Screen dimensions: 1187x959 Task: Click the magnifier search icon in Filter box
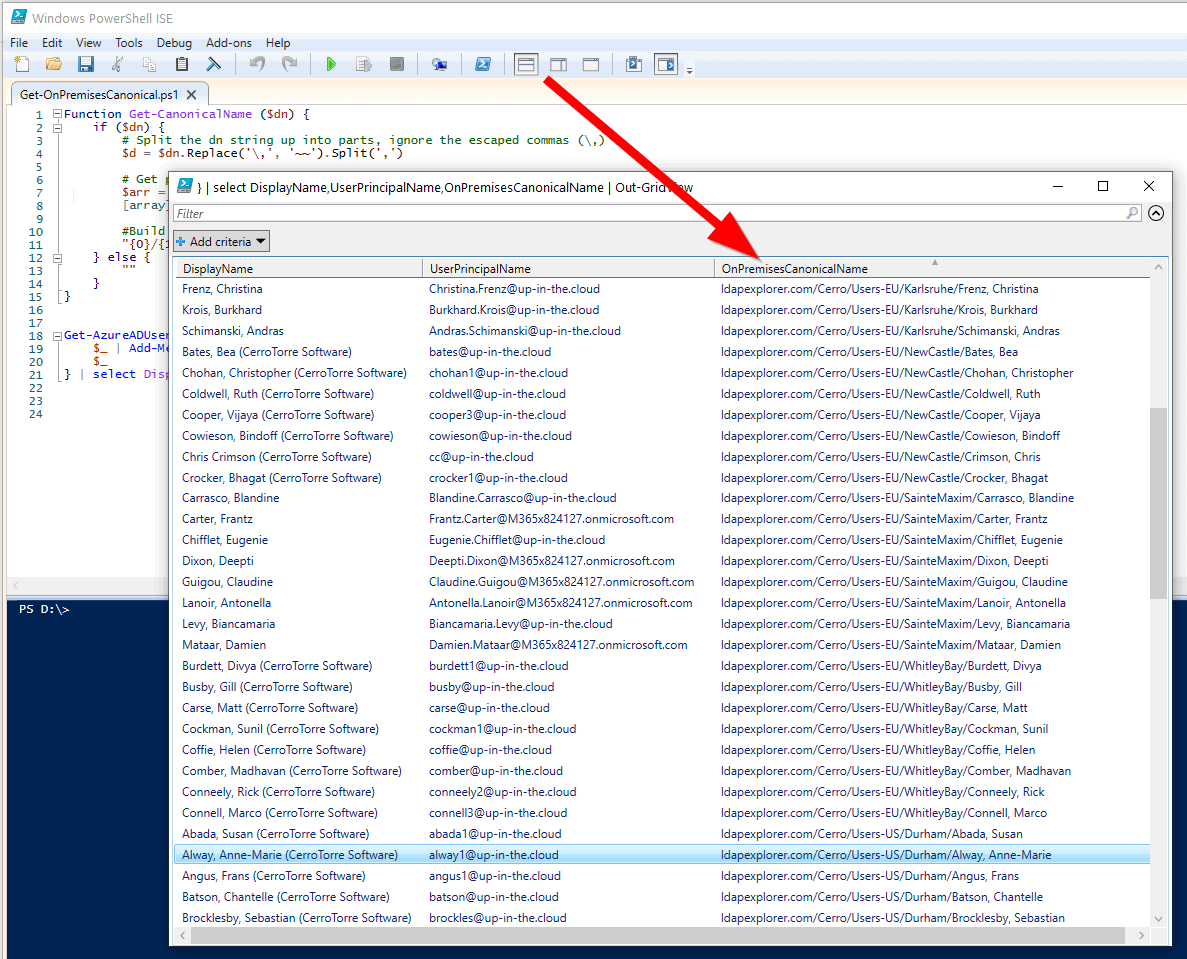[1132, 213]
